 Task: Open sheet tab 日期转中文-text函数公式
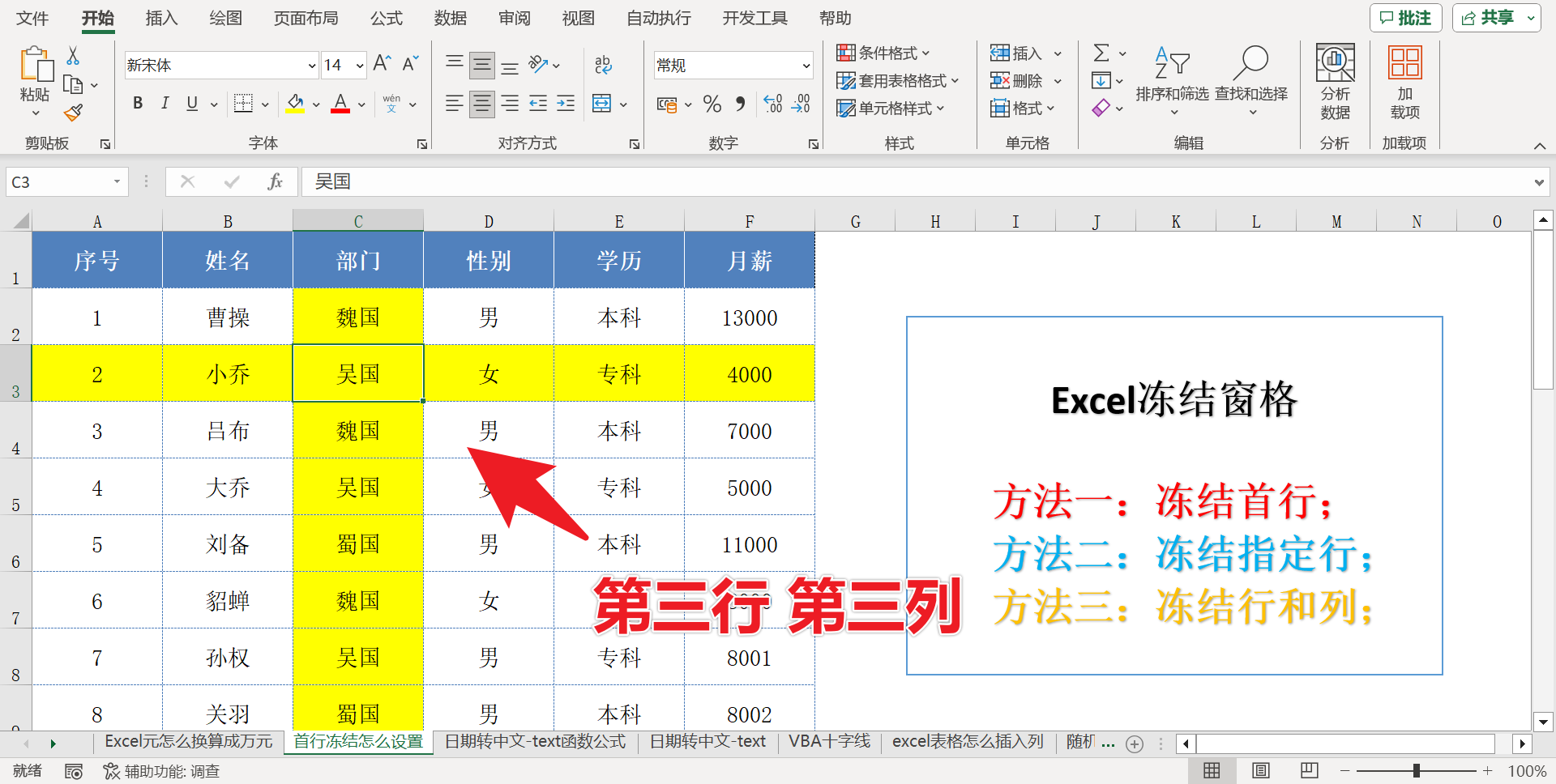[x=535, y=741]
